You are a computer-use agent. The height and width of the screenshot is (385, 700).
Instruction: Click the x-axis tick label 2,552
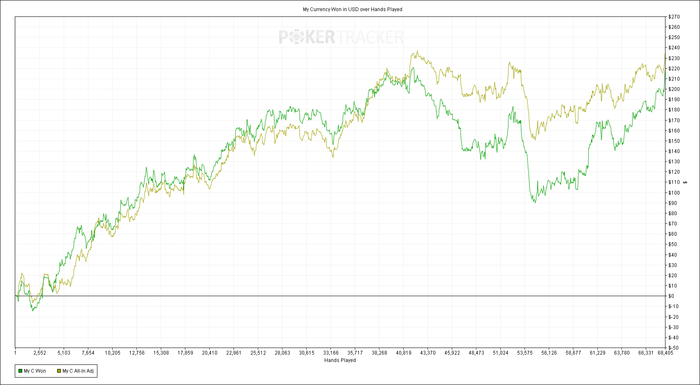pyautogui.click(x=40, y=353)
